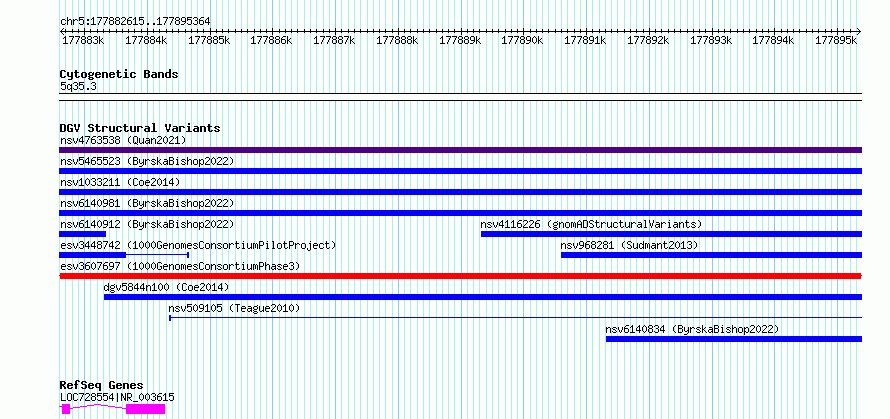Open nsv509105 (Teague2010) label

point(234,308)
